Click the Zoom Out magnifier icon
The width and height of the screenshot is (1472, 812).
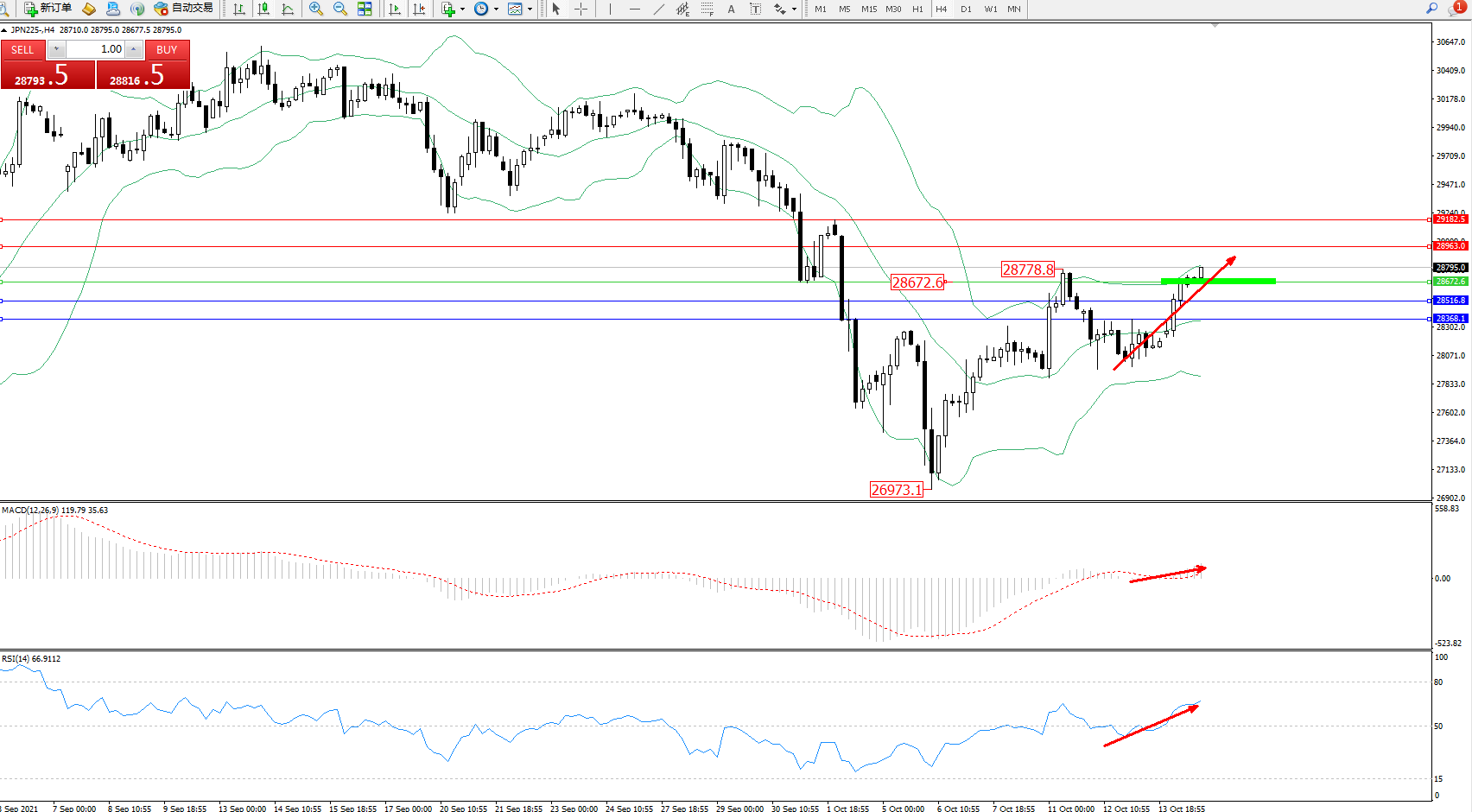pyautogui.click(x=340, y=9)
